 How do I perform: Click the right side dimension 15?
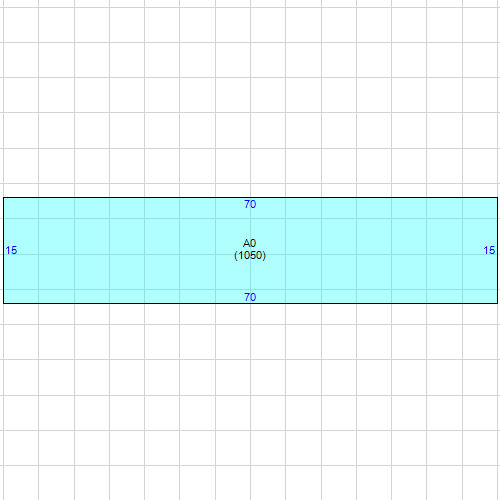[489, 250]
